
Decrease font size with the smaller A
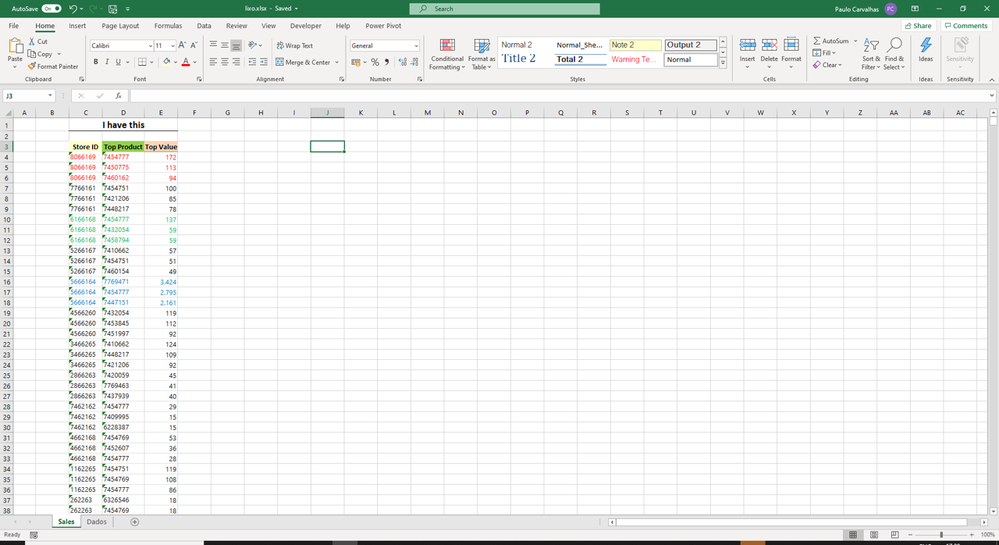pyautogui.click(x=194, y=45)
